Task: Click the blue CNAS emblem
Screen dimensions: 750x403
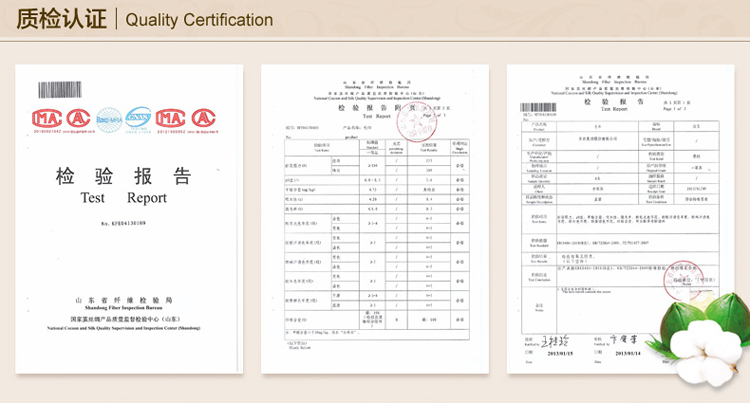Action: tap(138, 118)
